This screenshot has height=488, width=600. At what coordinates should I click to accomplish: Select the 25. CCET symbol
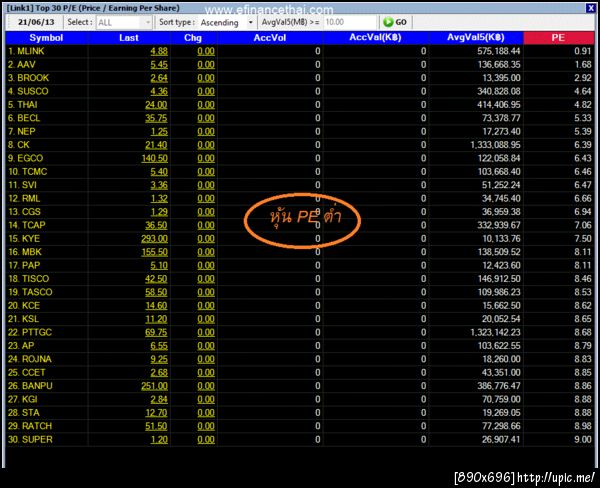tap(26, 373)
